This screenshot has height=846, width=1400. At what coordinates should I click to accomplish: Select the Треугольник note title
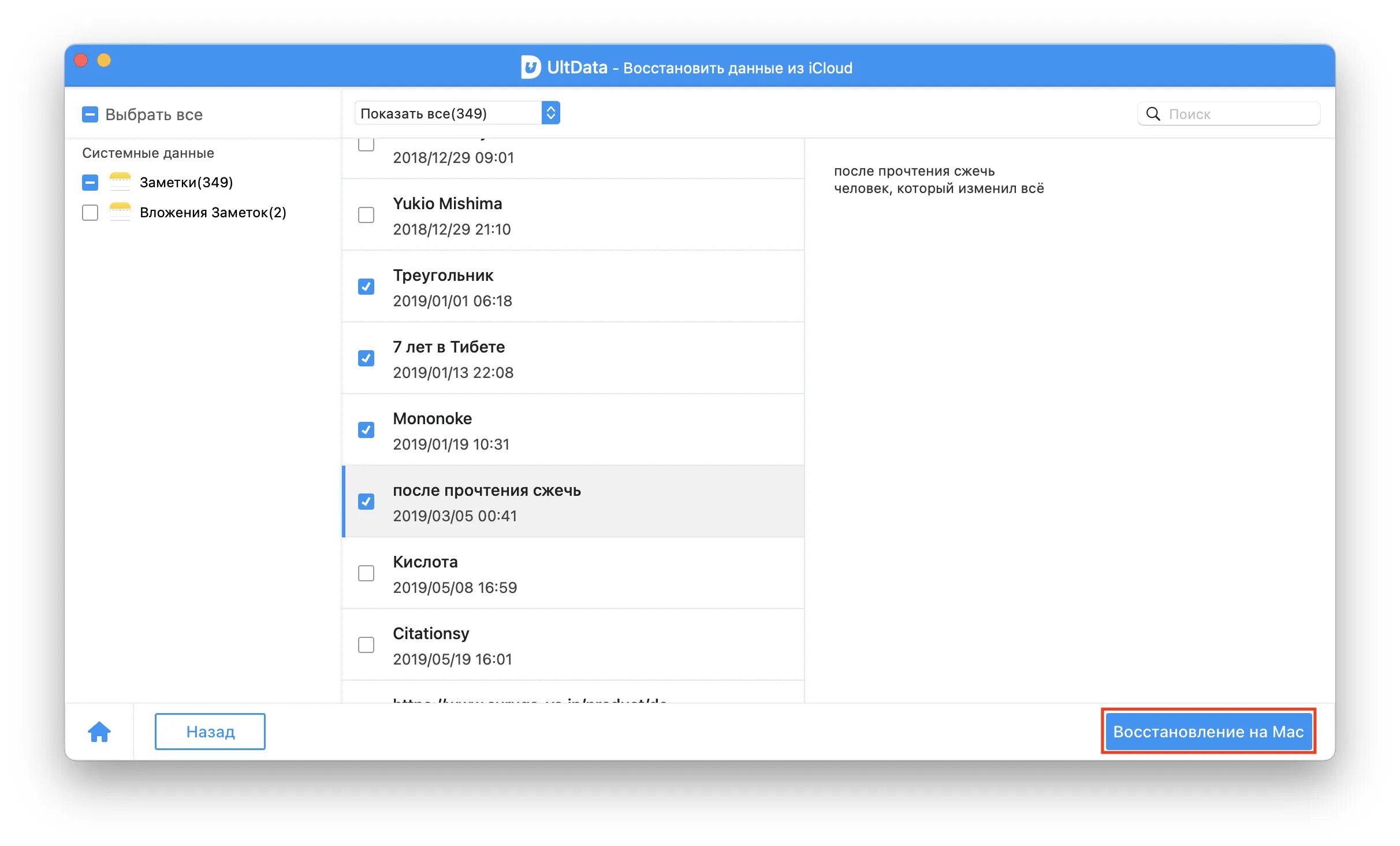coord(443,276)
